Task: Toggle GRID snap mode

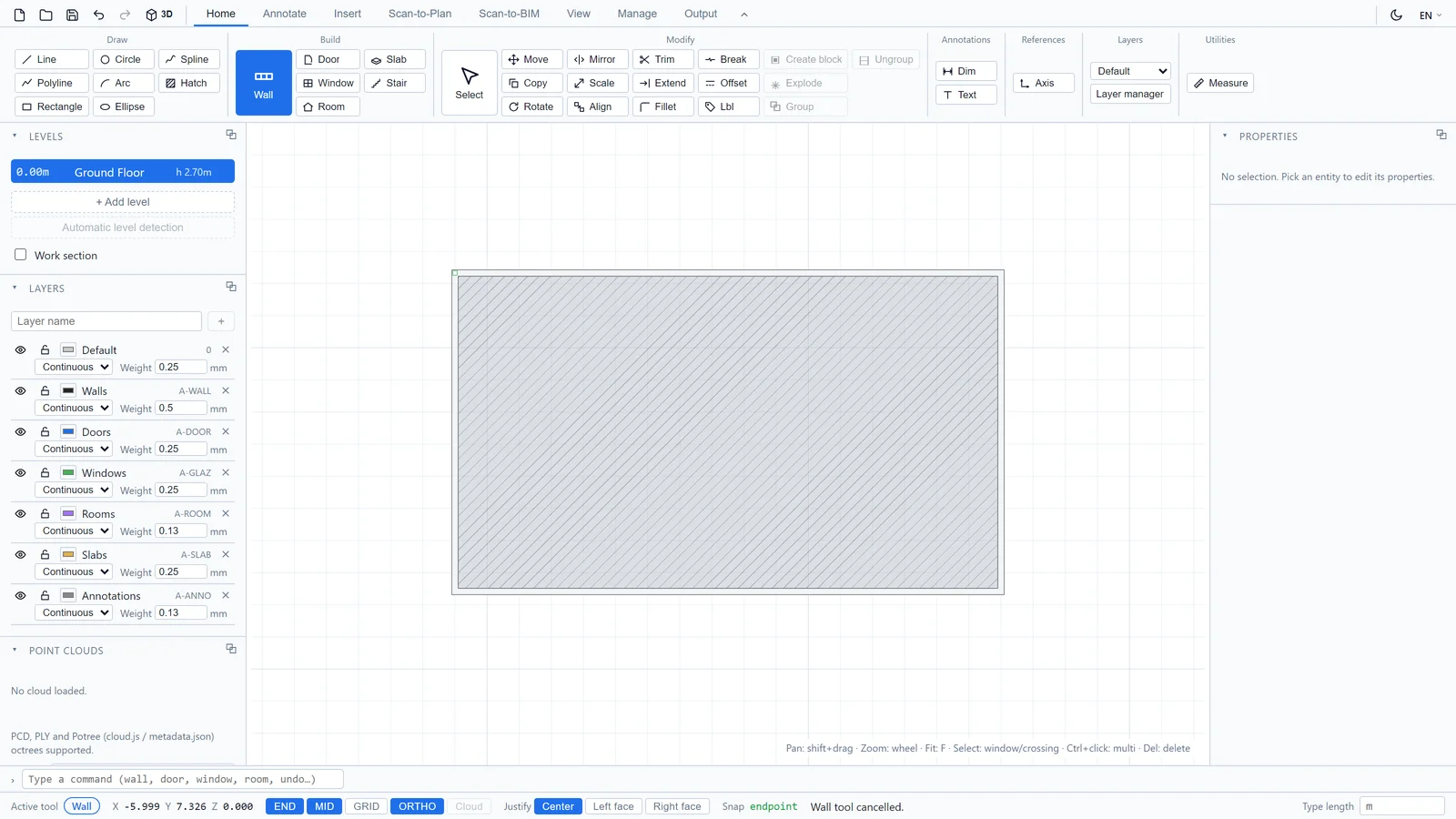Action: 367,806
